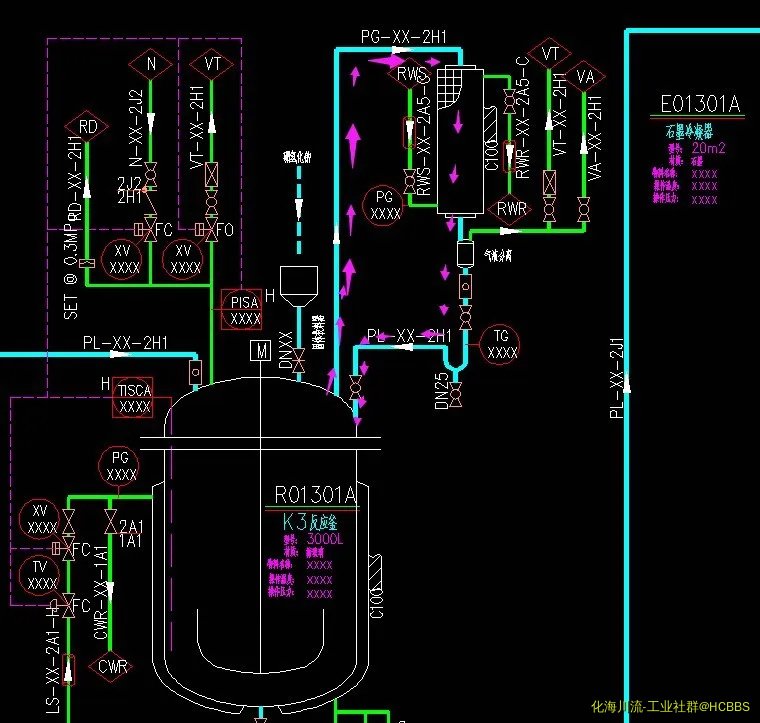Select the VA diamond connector
The width and height of the screenshot is (760, 723).
(x=585, y=77)
